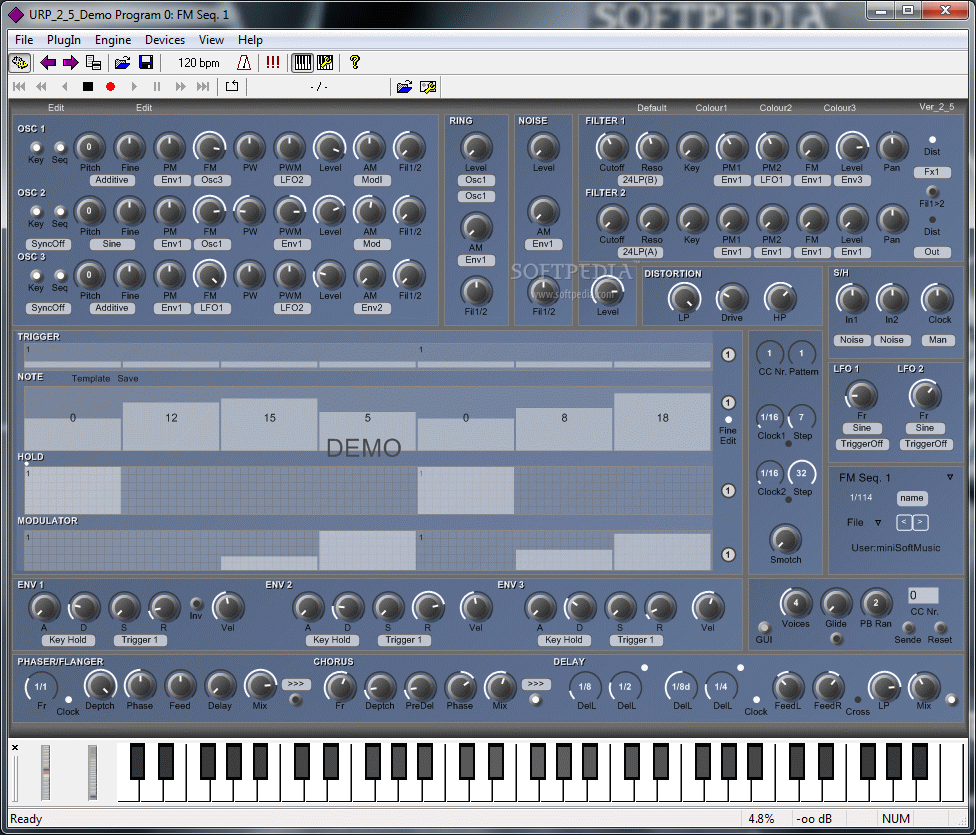The width and height of the screenshot is (976, 835).
Task: Expand the FM Seq. 1 program dropdown arrow
Action: tap(950, 478)
